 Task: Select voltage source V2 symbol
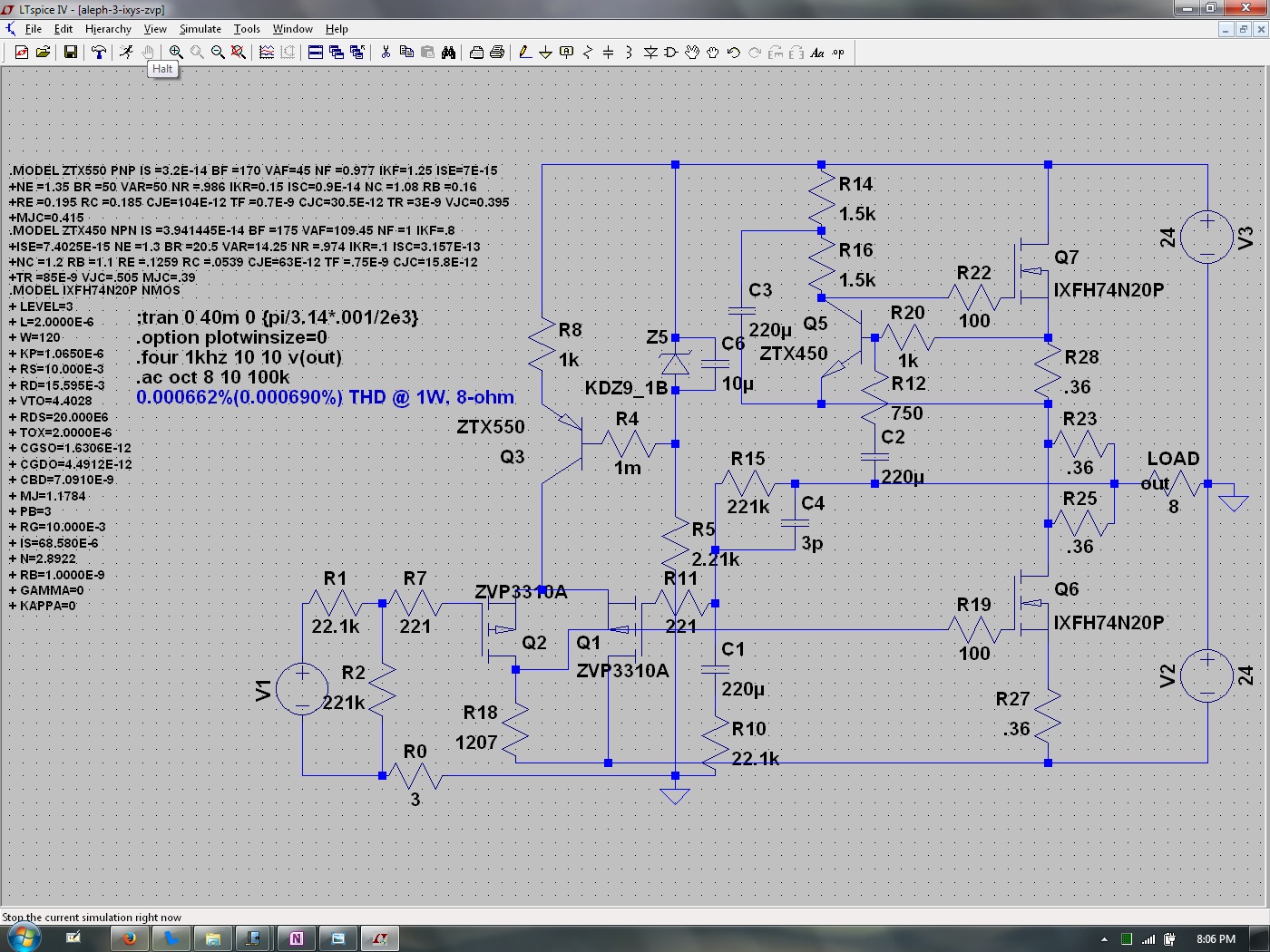pos(1207,675)
